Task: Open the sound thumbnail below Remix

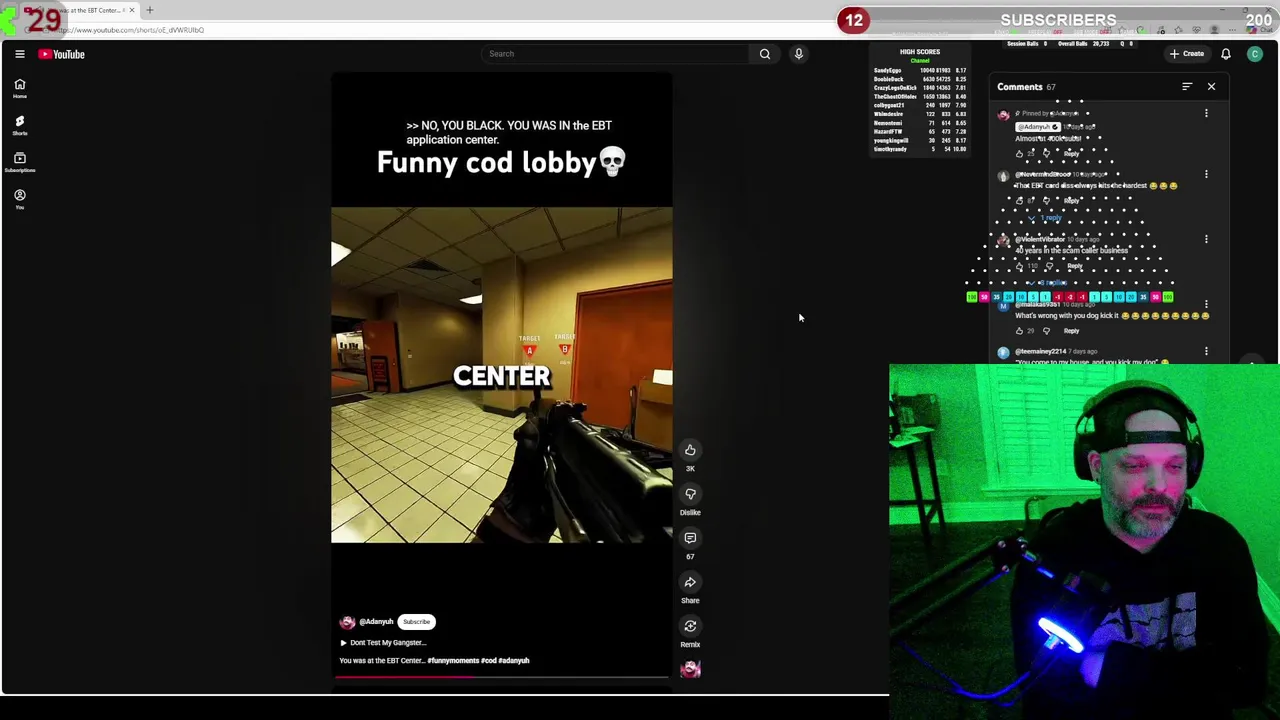Action: pos(690,669)
